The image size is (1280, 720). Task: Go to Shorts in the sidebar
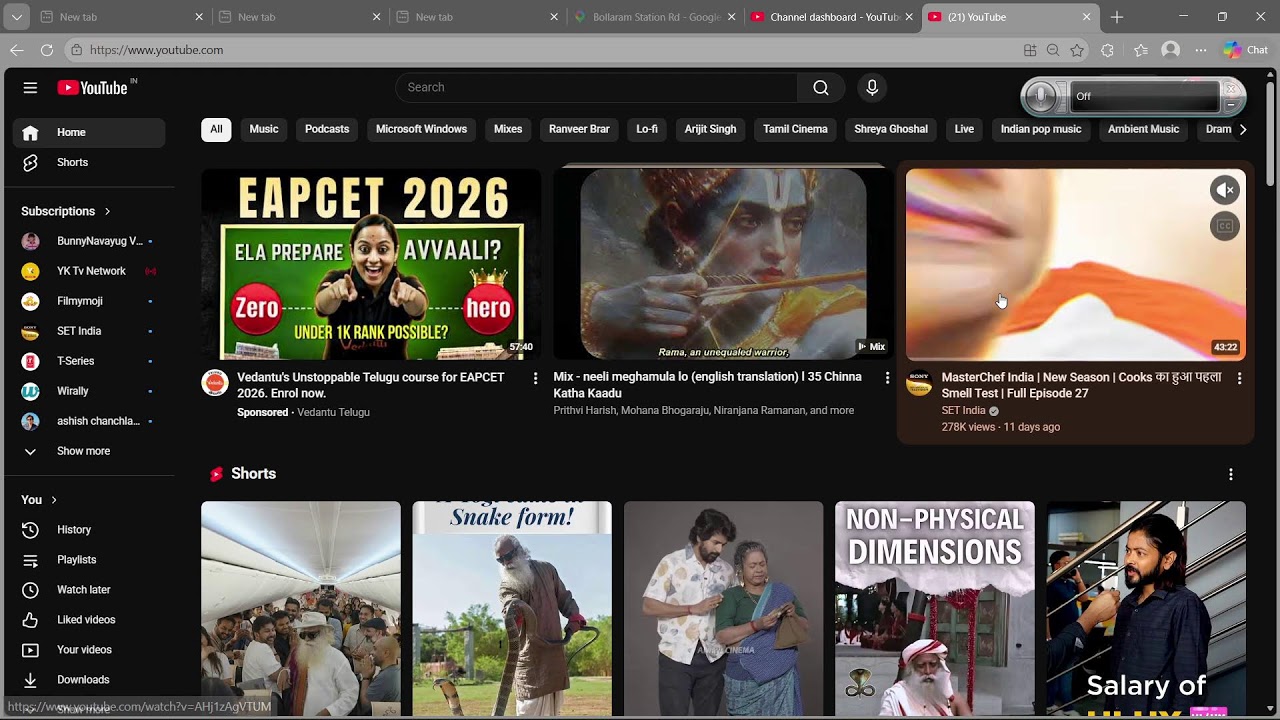[89, 162]
